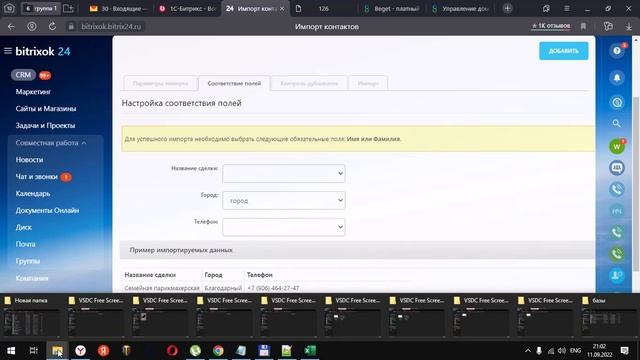640x360 pixels.
Task: Launch Opera from the taskbar
Action: (x=172, y=351)
